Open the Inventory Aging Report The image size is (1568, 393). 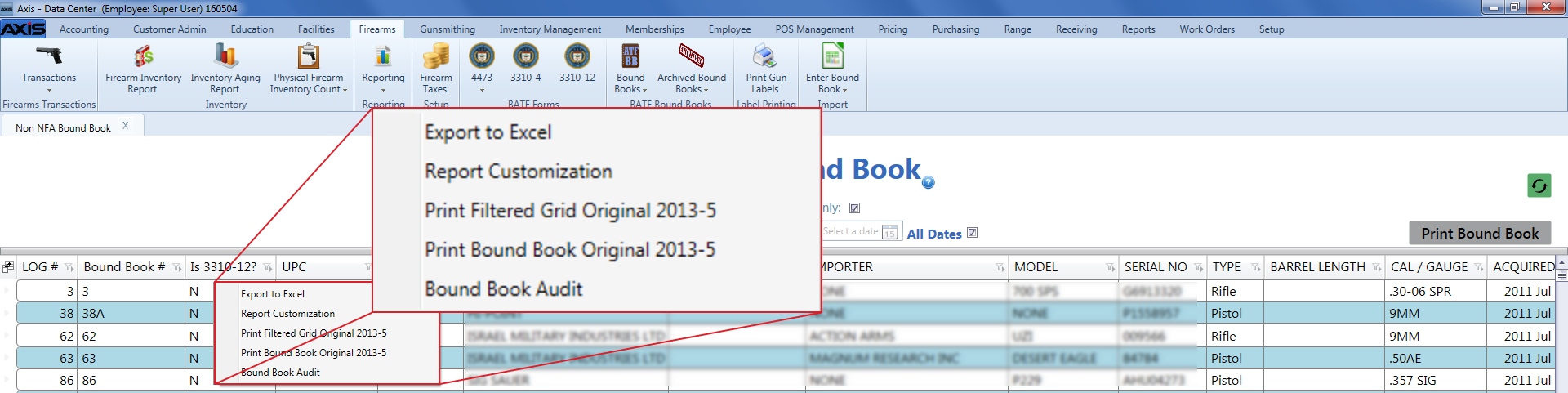point(225,69)
